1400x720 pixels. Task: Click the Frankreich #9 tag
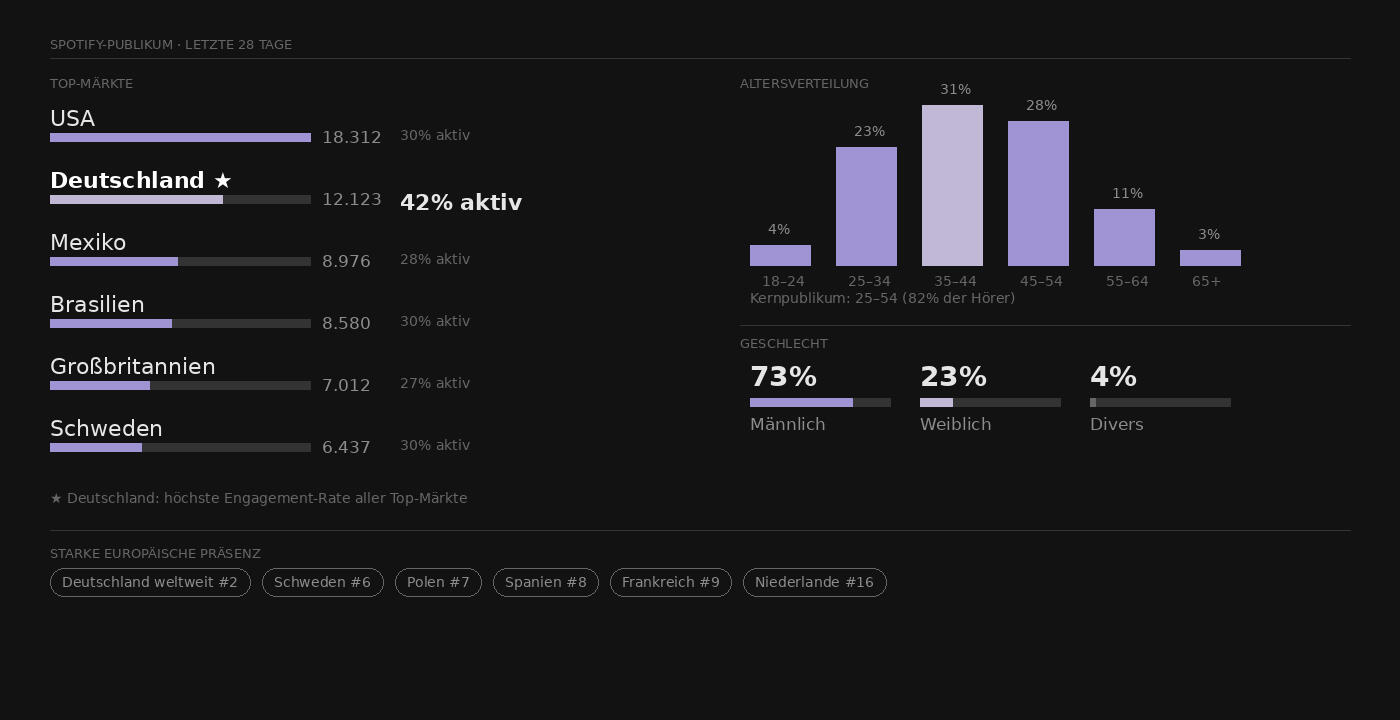(x=670, y=582)
